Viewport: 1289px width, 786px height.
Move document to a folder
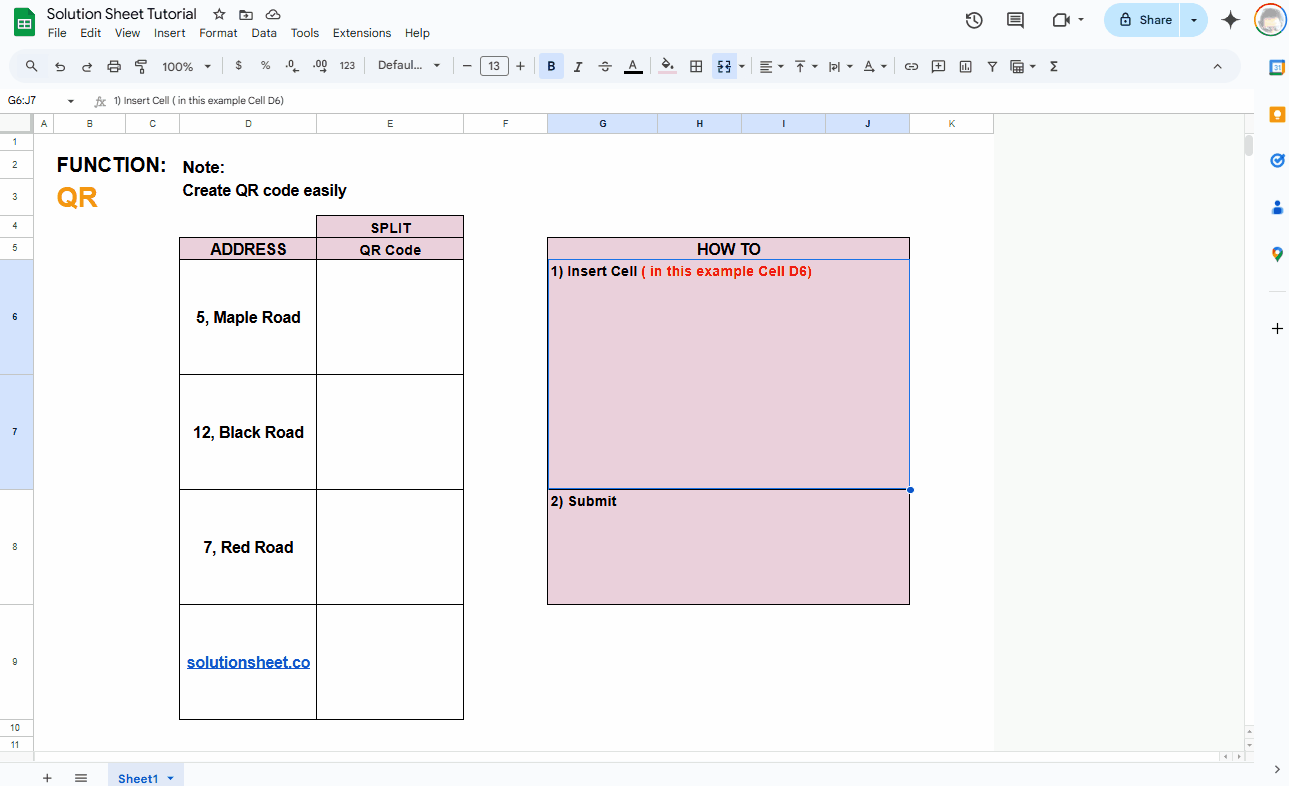tap(246, 14)
